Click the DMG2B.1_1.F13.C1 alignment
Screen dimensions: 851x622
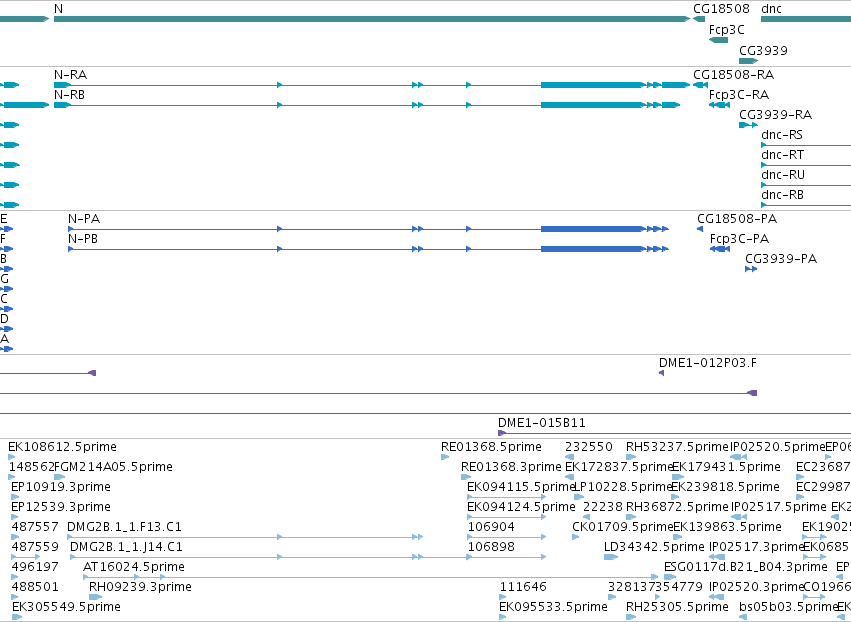coord(245,537)
